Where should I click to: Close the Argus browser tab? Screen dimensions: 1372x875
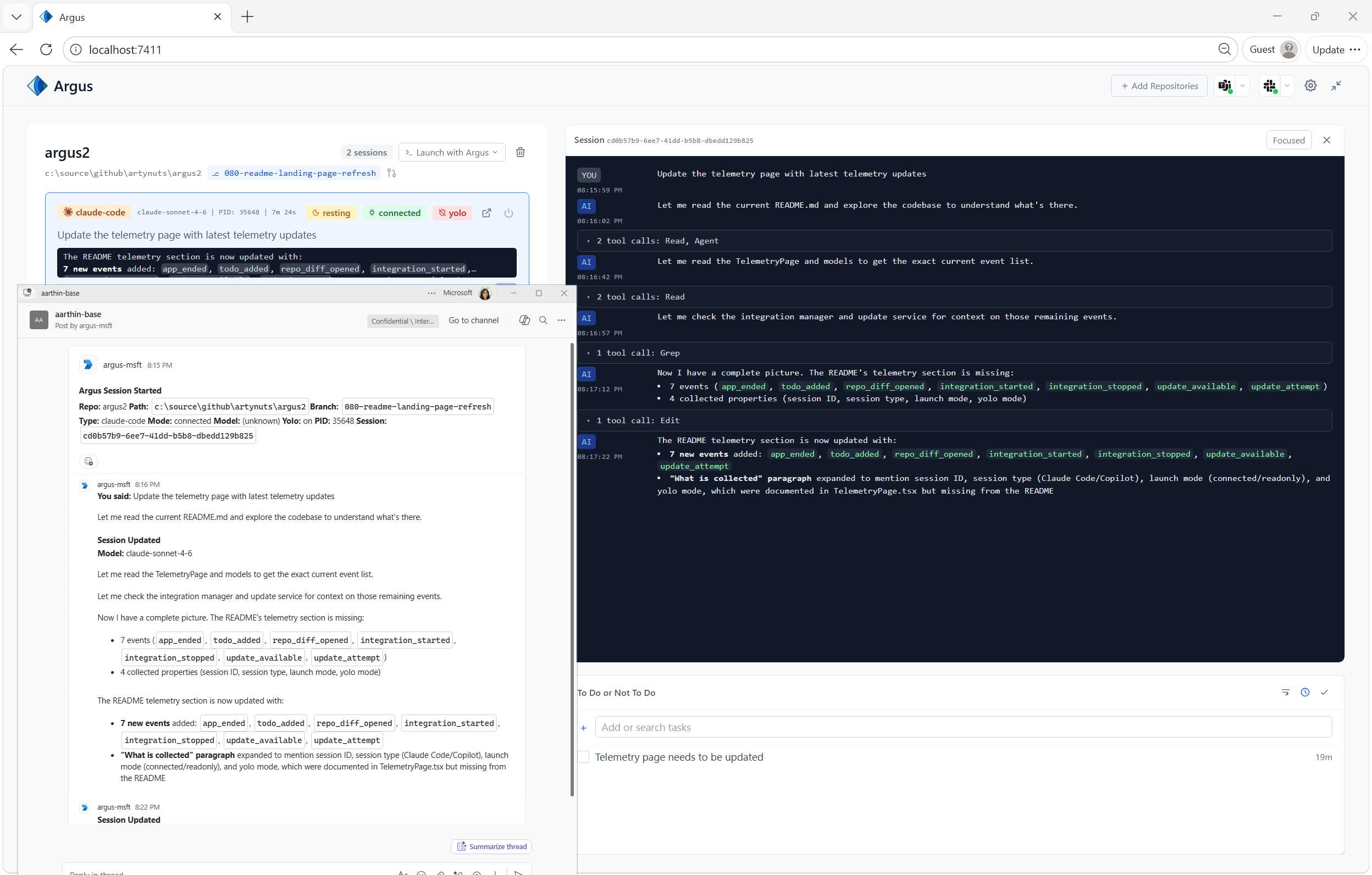[x=218, y=16]
